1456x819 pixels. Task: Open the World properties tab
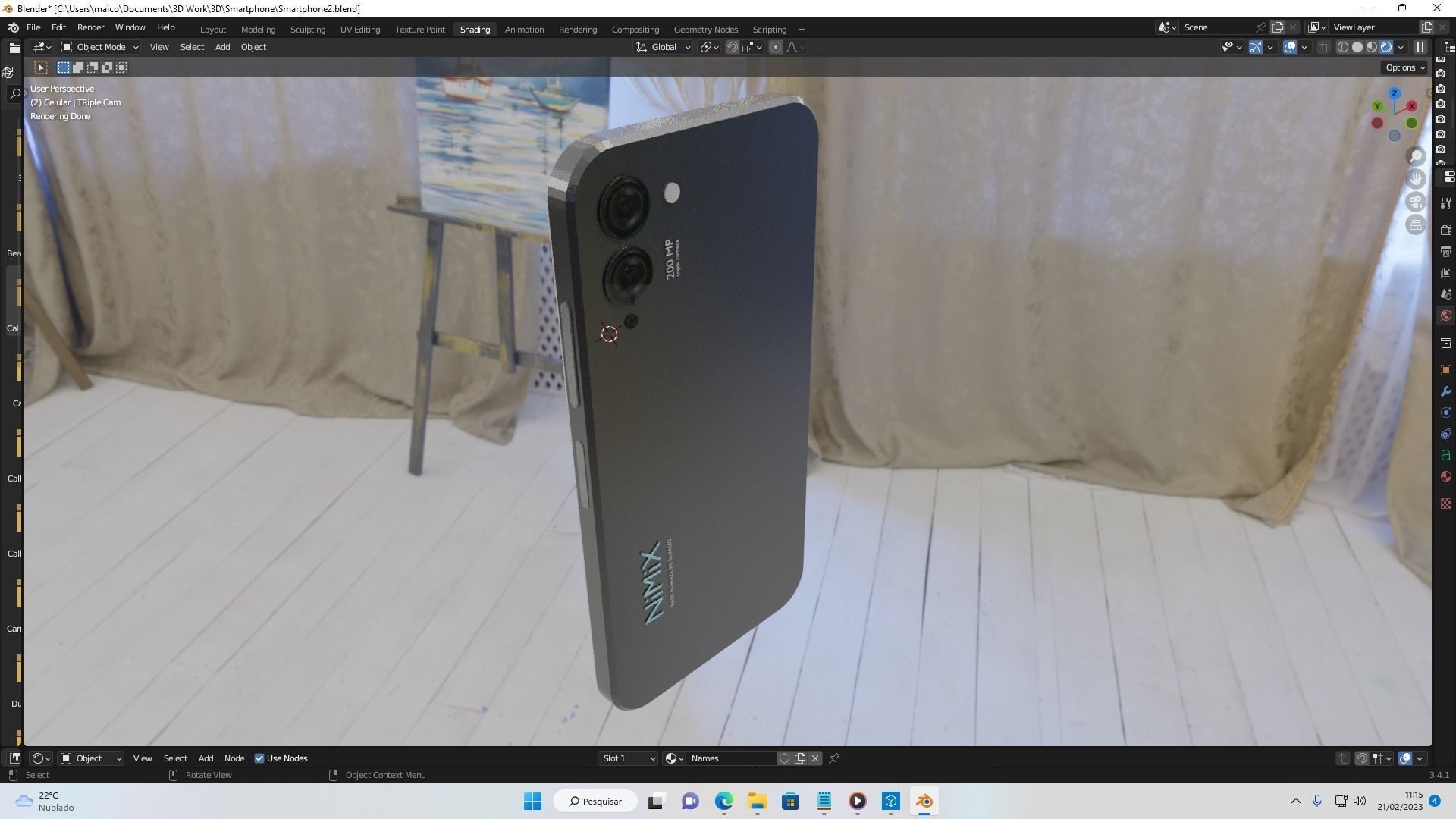pyautogui.click(x=1446, y=315)
